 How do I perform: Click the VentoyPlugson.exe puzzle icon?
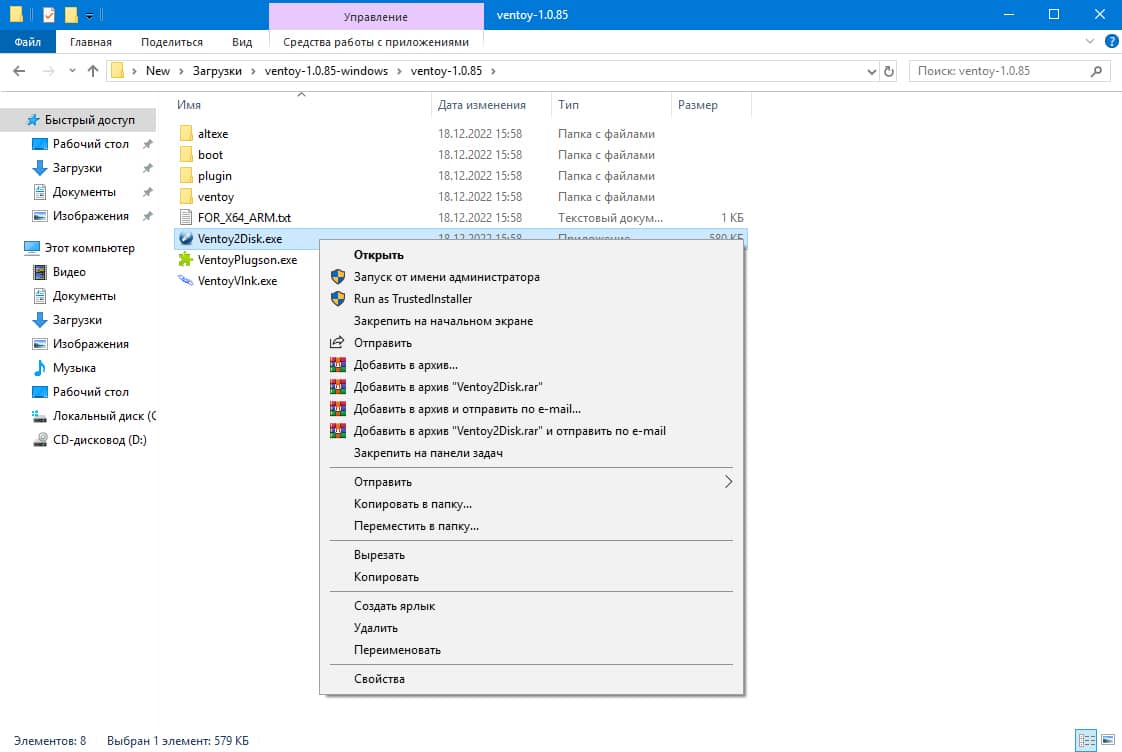point(185,259)
